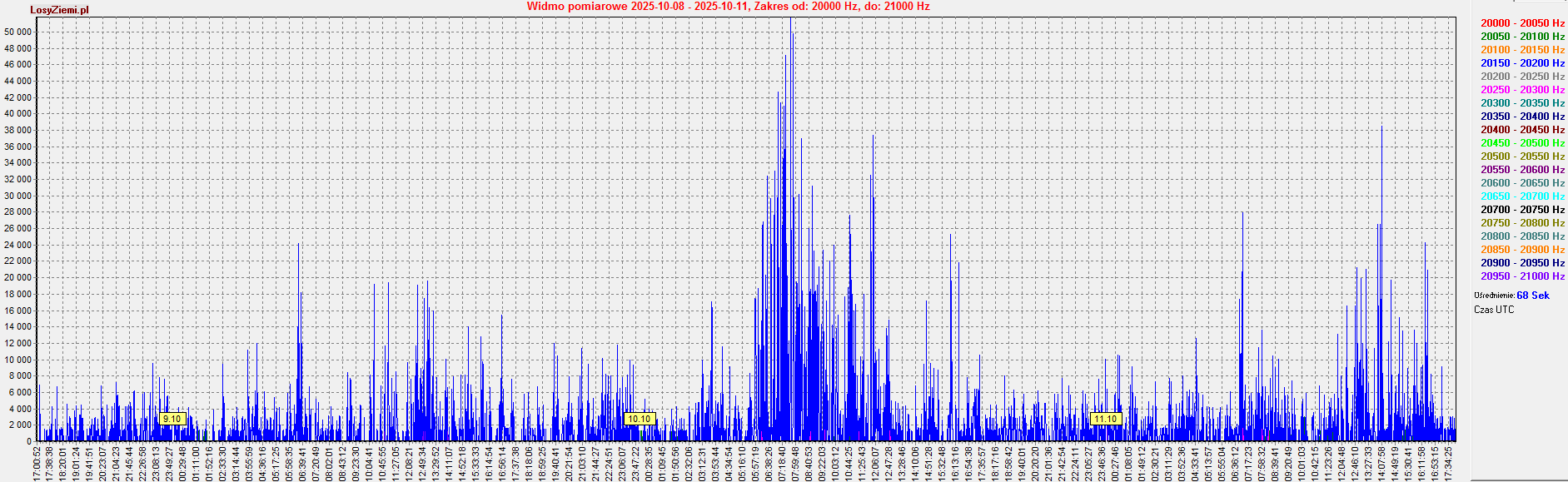Select the cyan 20650 - 20700 Hz legend entry

tap(1522, 196)
